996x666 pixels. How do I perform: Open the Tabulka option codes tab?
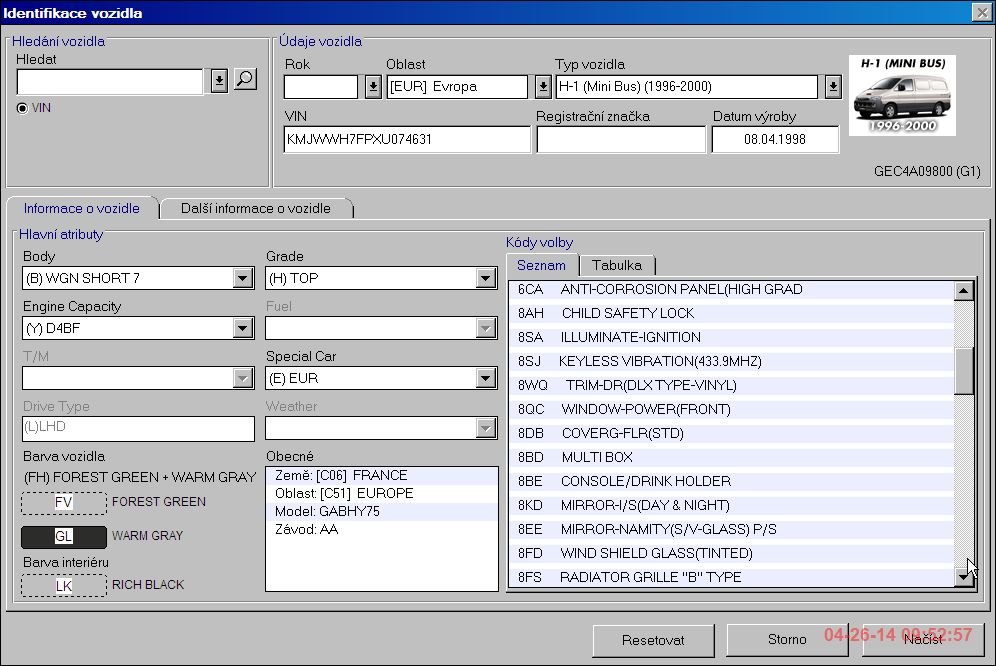(x=617, y=265)
